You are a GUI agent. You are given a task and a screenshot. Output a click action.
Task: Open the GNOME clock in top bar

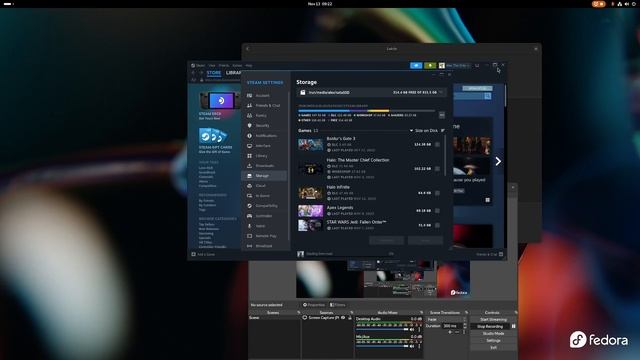[320, 4]
